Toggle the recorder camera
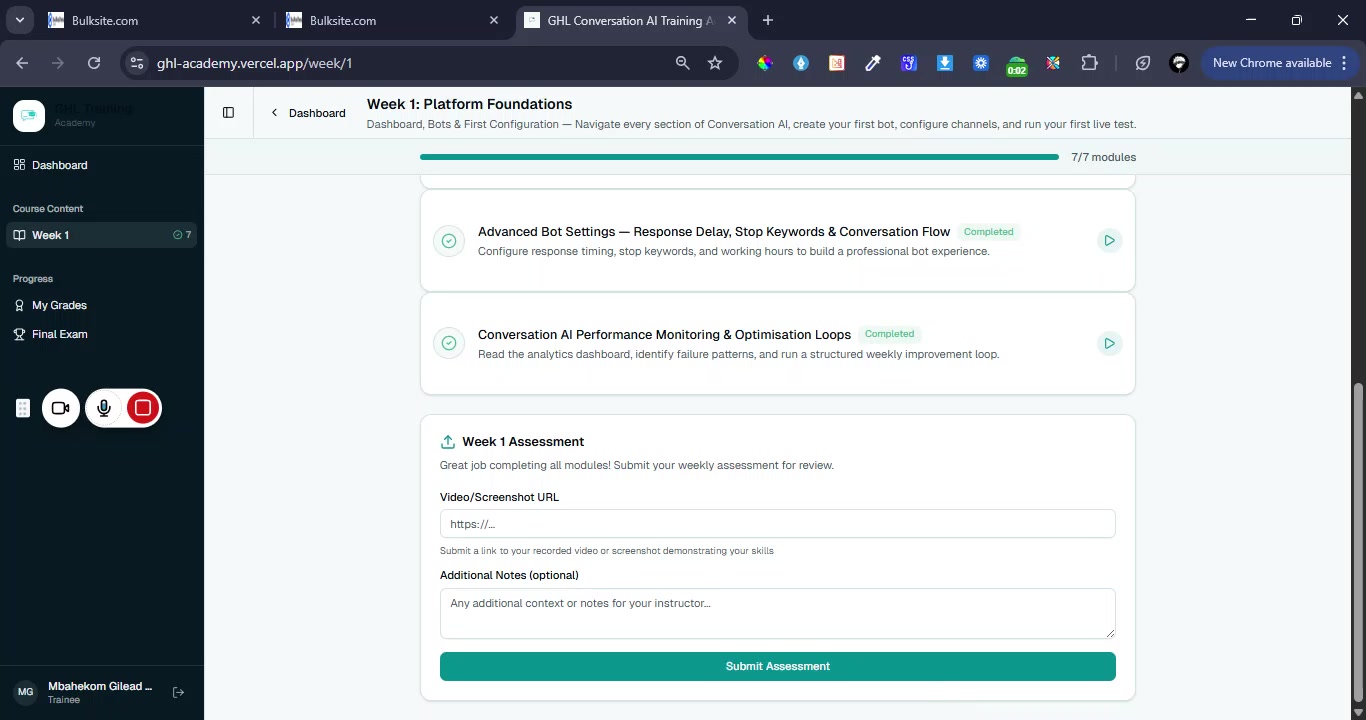The height and width of the screenshot is (720, 1366). 61,408
